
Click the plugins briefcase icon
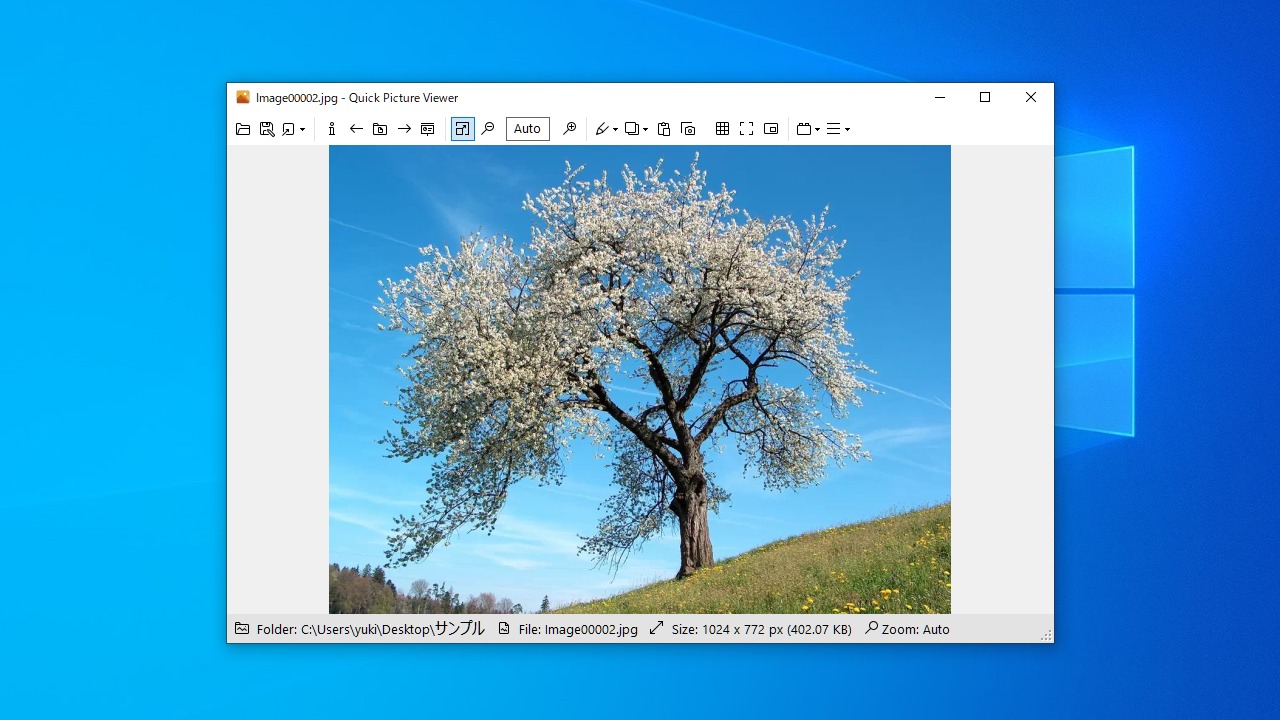(804, 129)
